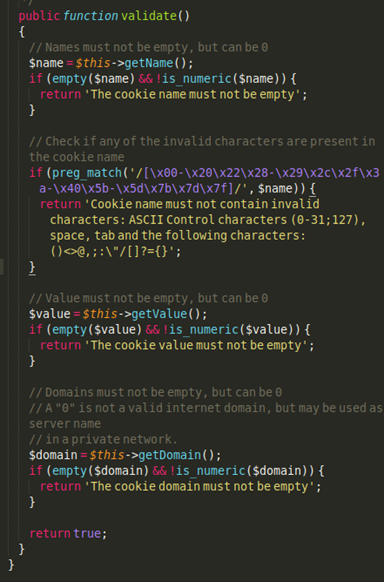This screenshot has height=582, width=384.
Task: Click comment "in a private network."
Action: pyautogui.click(x=111, y=439)
